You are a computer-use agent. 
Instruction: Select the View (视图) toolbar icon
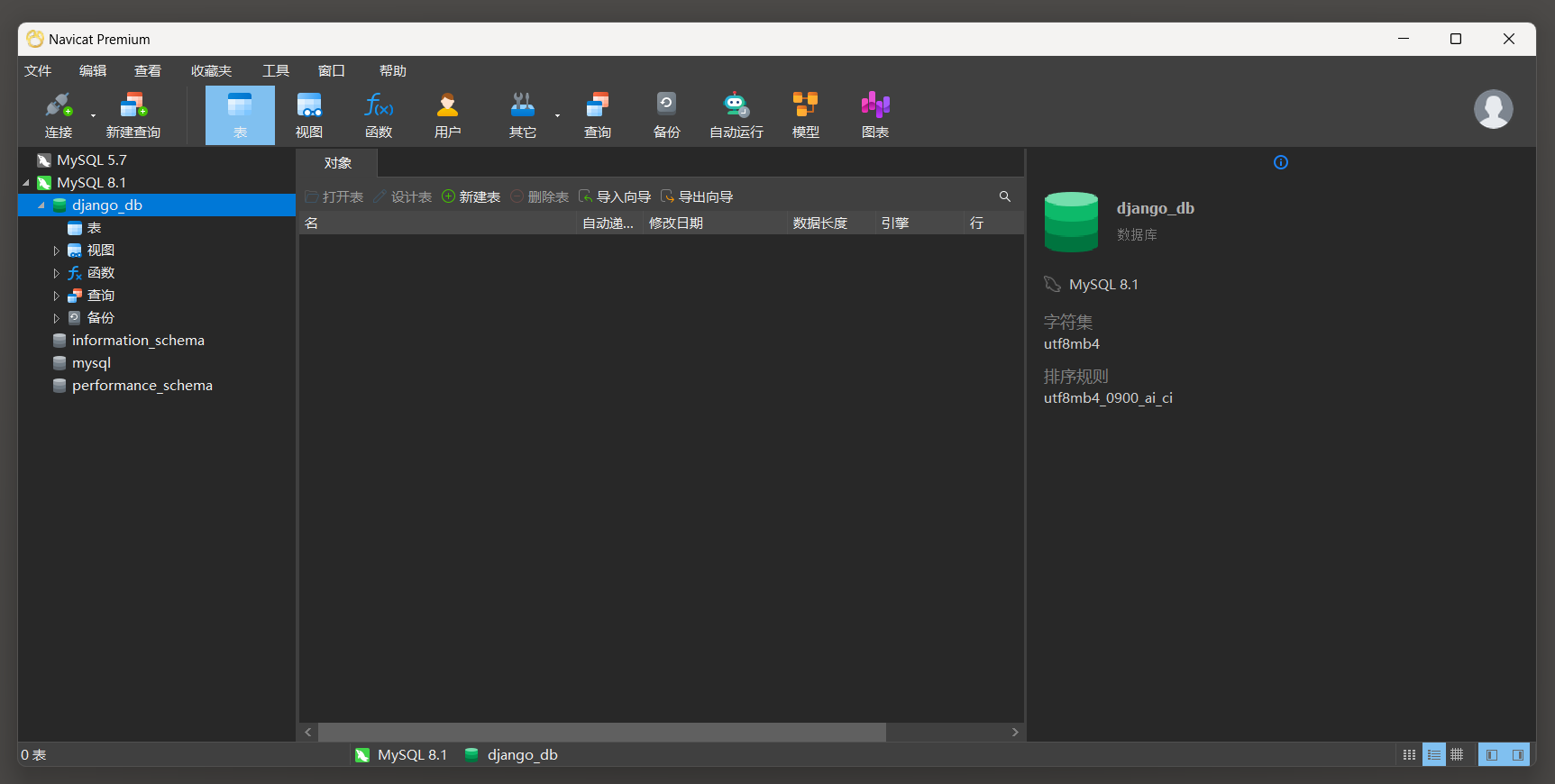tap(309, 115)
